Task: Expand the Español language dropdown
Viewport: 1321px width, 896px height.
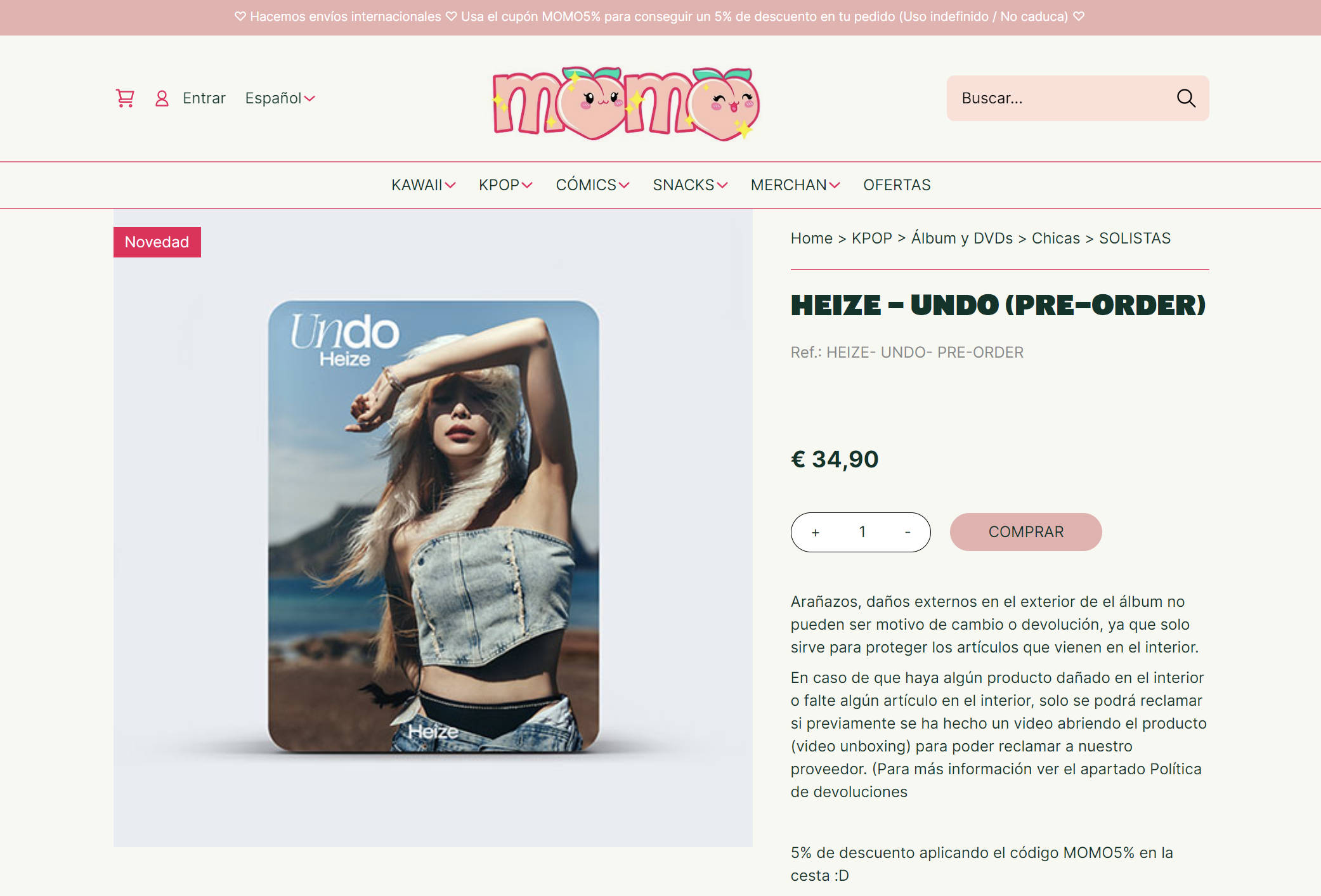Action: (280, 98)
